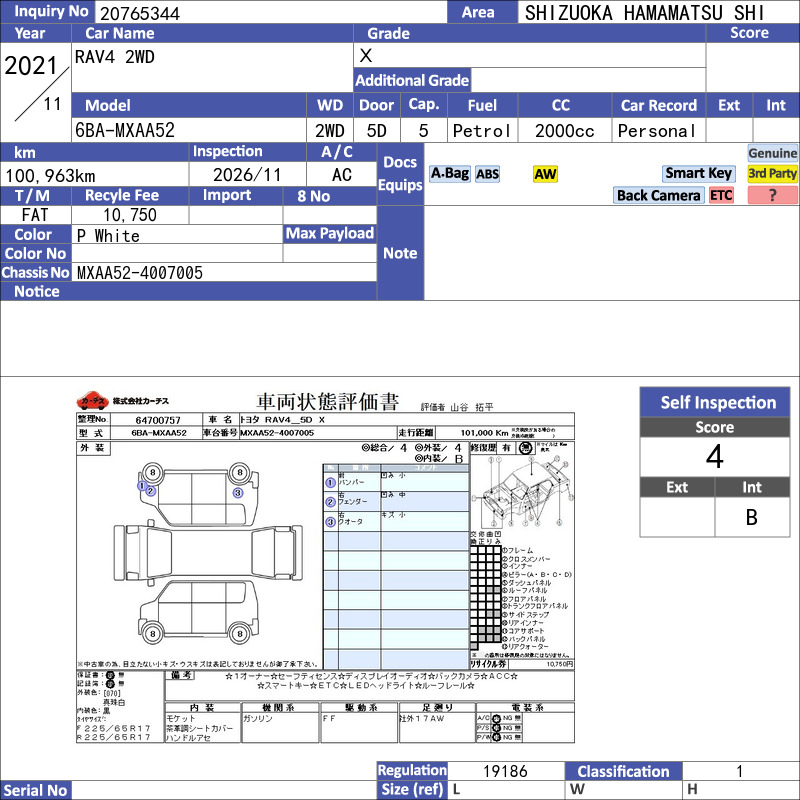Click the Self Inspection panel header
This screenshot has height=800, width=800.
coord(715,402)
